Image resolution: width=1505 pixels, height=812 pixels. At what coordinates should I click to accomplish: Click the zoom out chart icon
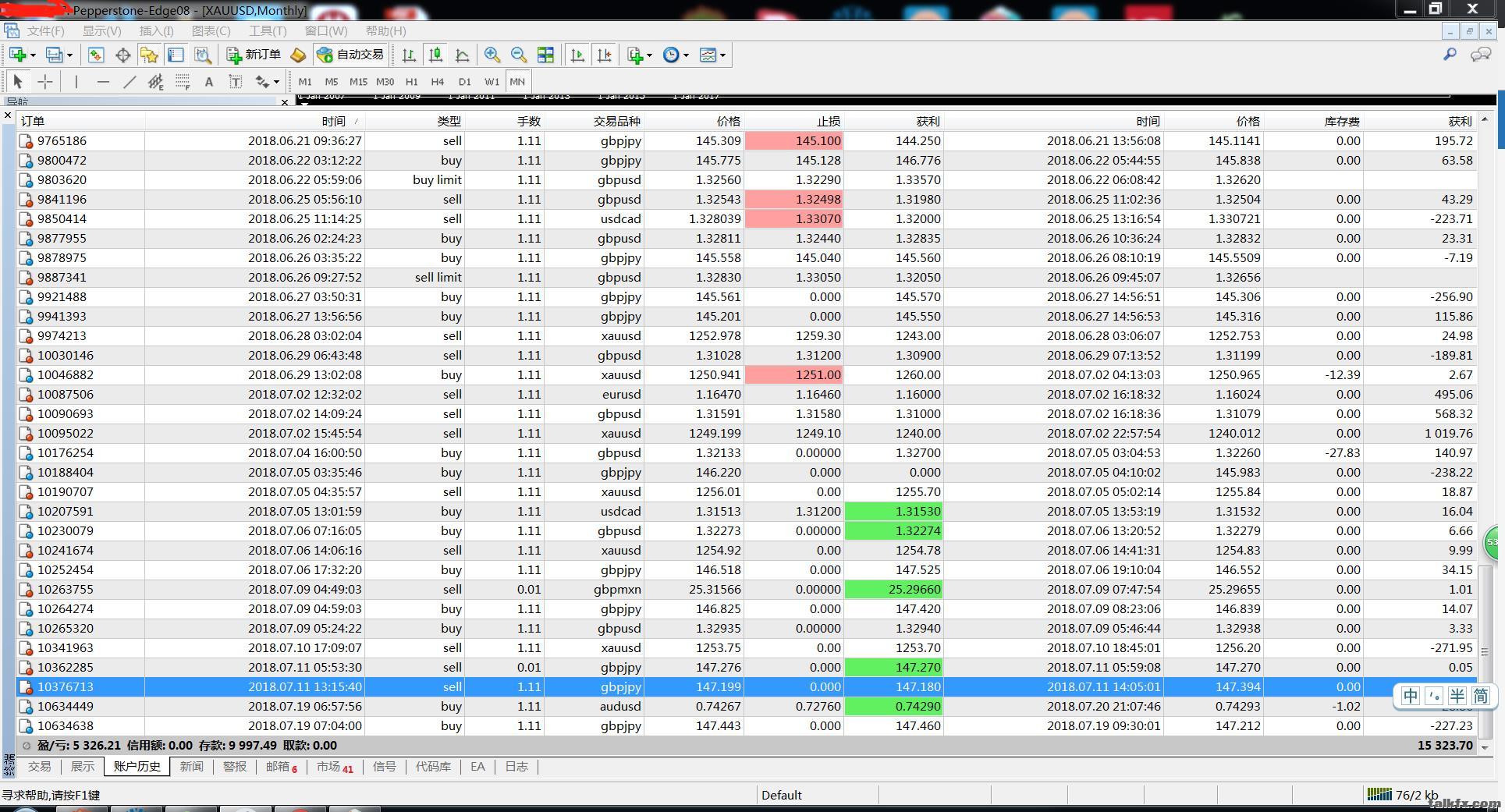(519, 55)
